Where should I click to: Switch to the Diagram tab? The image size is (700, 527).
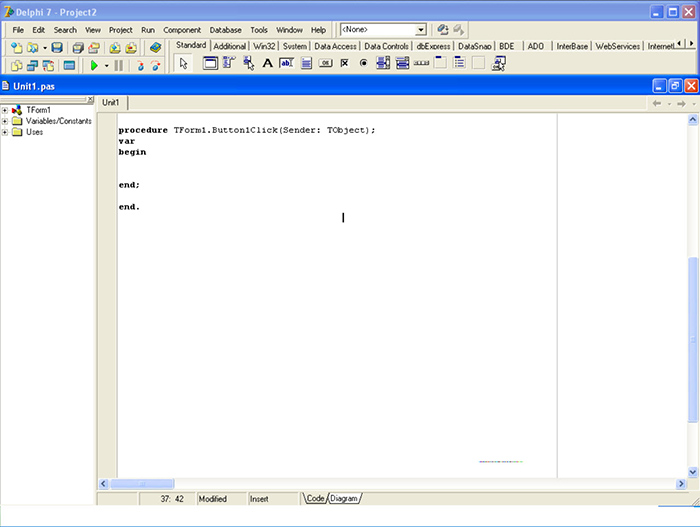pyautogui.click(x=344, y=498)
